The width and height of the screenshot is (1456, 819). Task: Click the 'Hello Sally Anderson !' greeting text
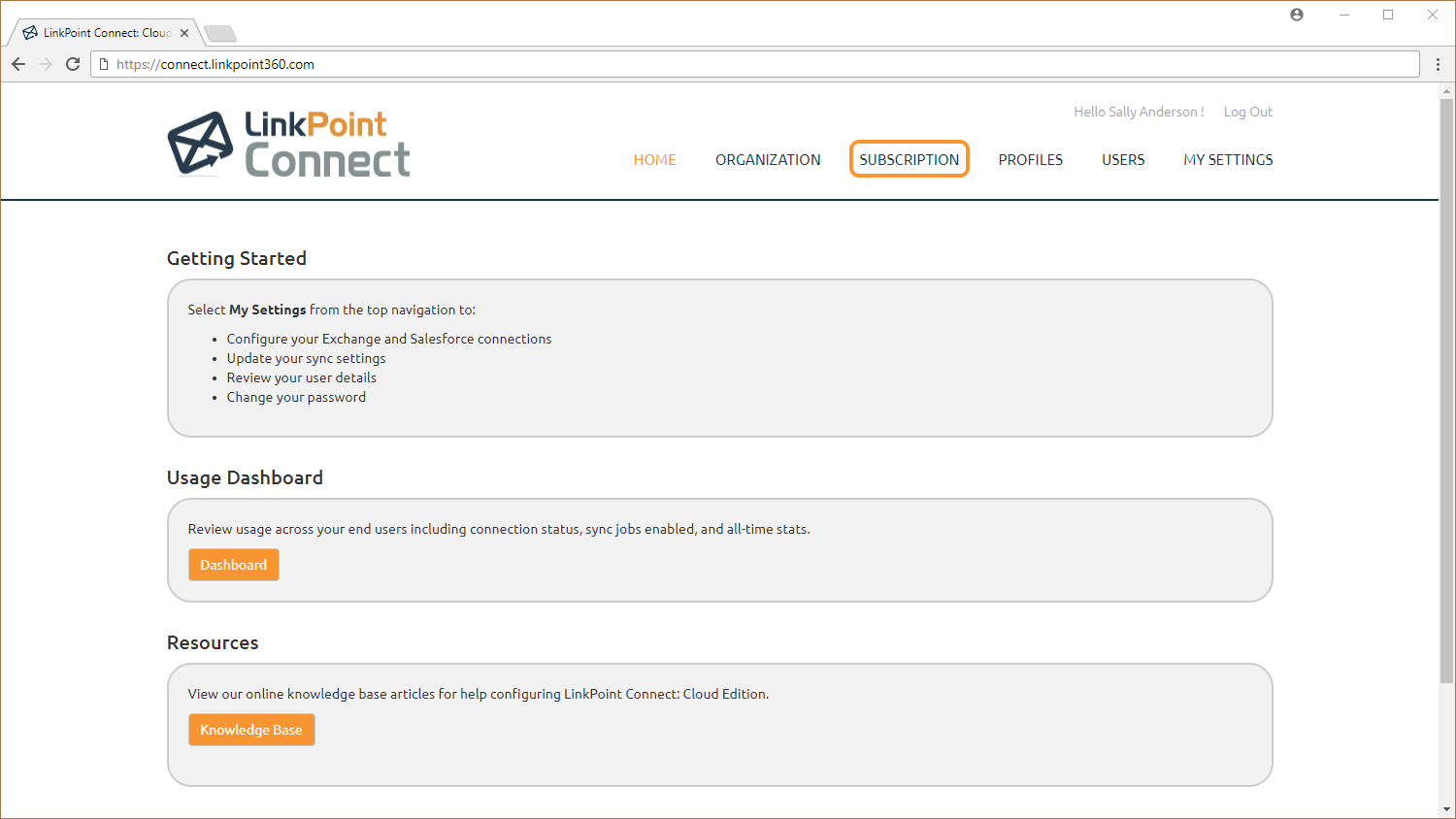click(x=1139, y=112)
